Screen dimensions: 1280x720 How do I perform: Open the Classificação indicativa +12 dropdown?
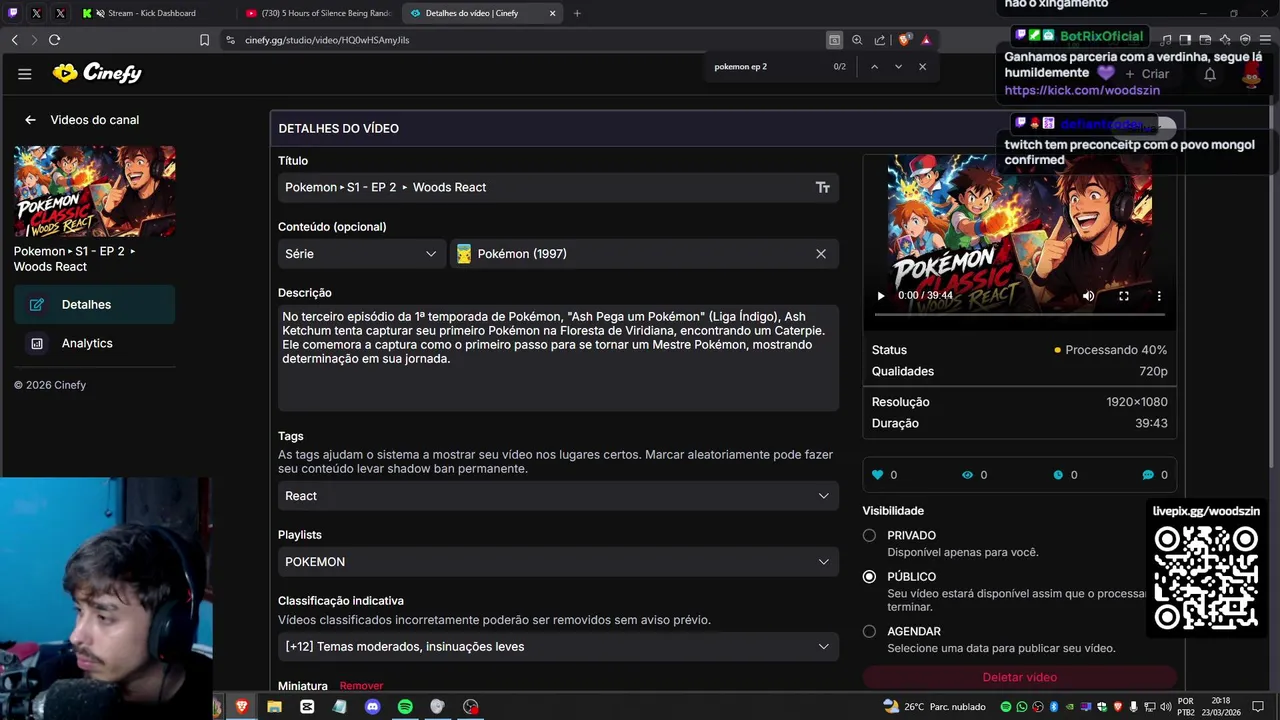pos(558,647)
